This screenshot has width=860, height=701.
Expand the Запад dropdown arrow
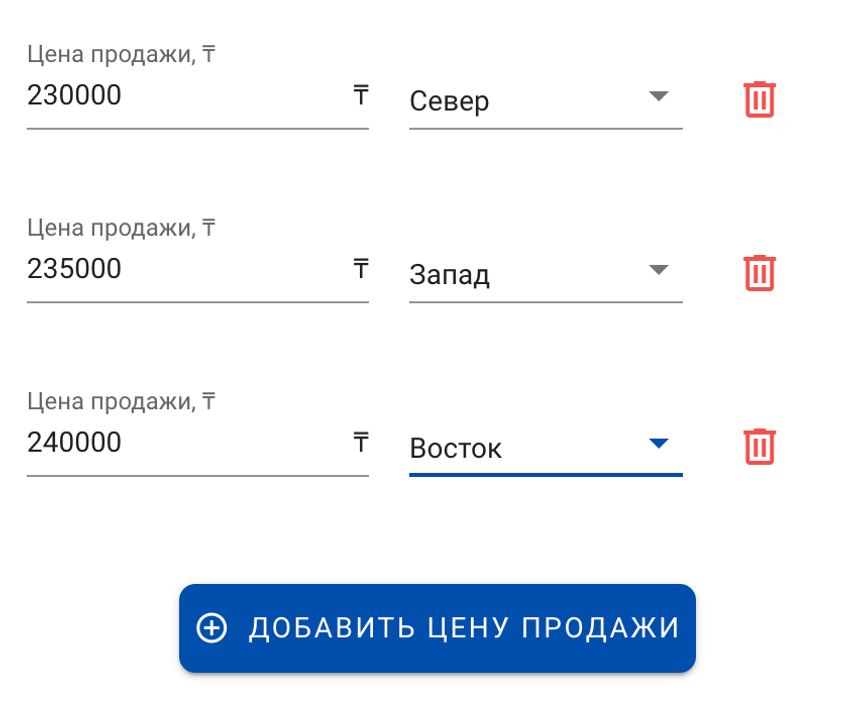(x=657, y=270)
